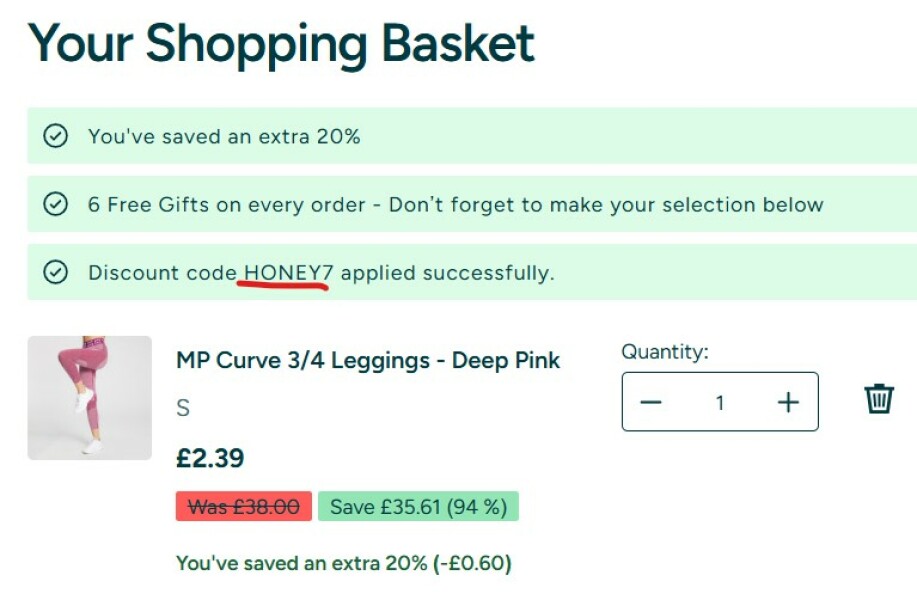This screenshot has height=600, width=917.
Task: Click checkmark icon beside "saved an extra 20%" banner
Action: pos(56,136)
